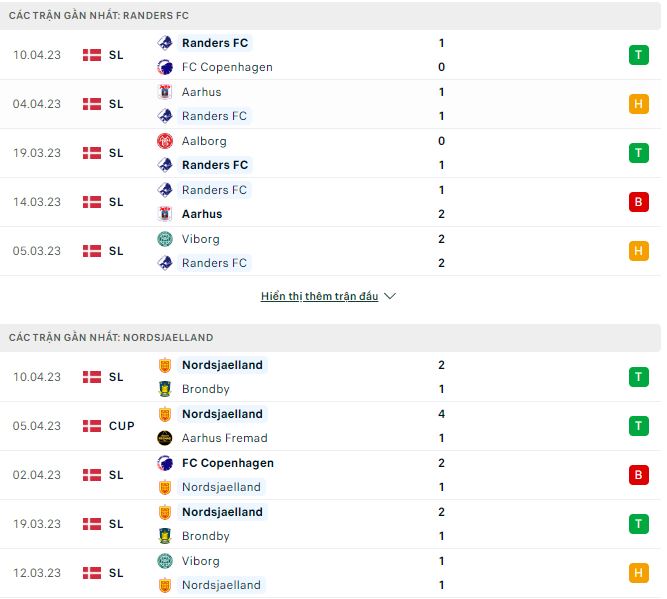Click orange H badge for 04.04.23 match
The width and height of the screenshot is (667, 599).
(638, 104)
